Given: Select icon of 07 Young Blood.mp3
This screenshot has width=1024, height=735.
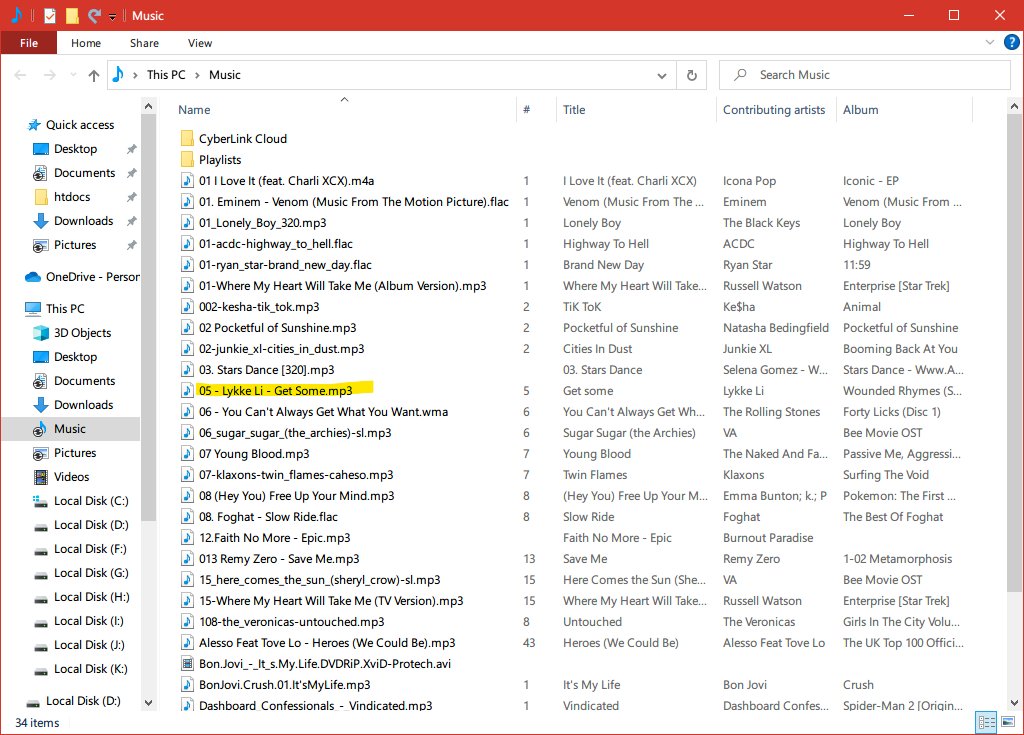Looking at the screenshot, I should coord(187,454).
